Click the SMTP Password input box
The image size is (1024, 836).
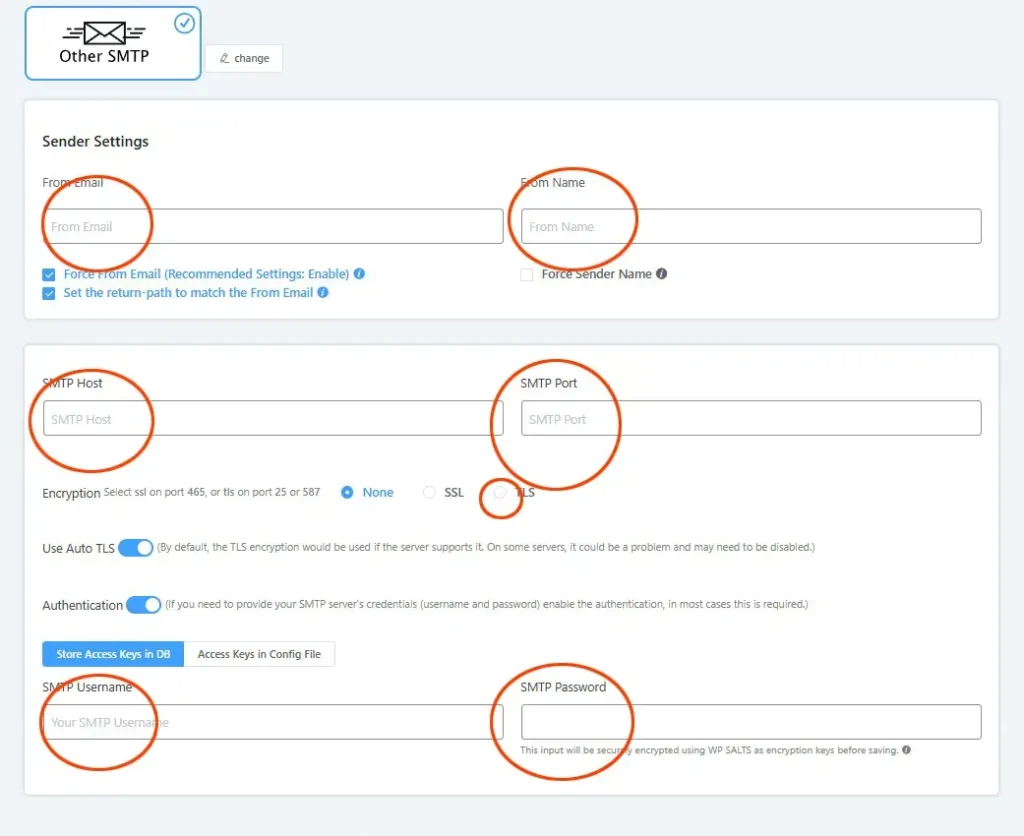(x=750, y=722)
